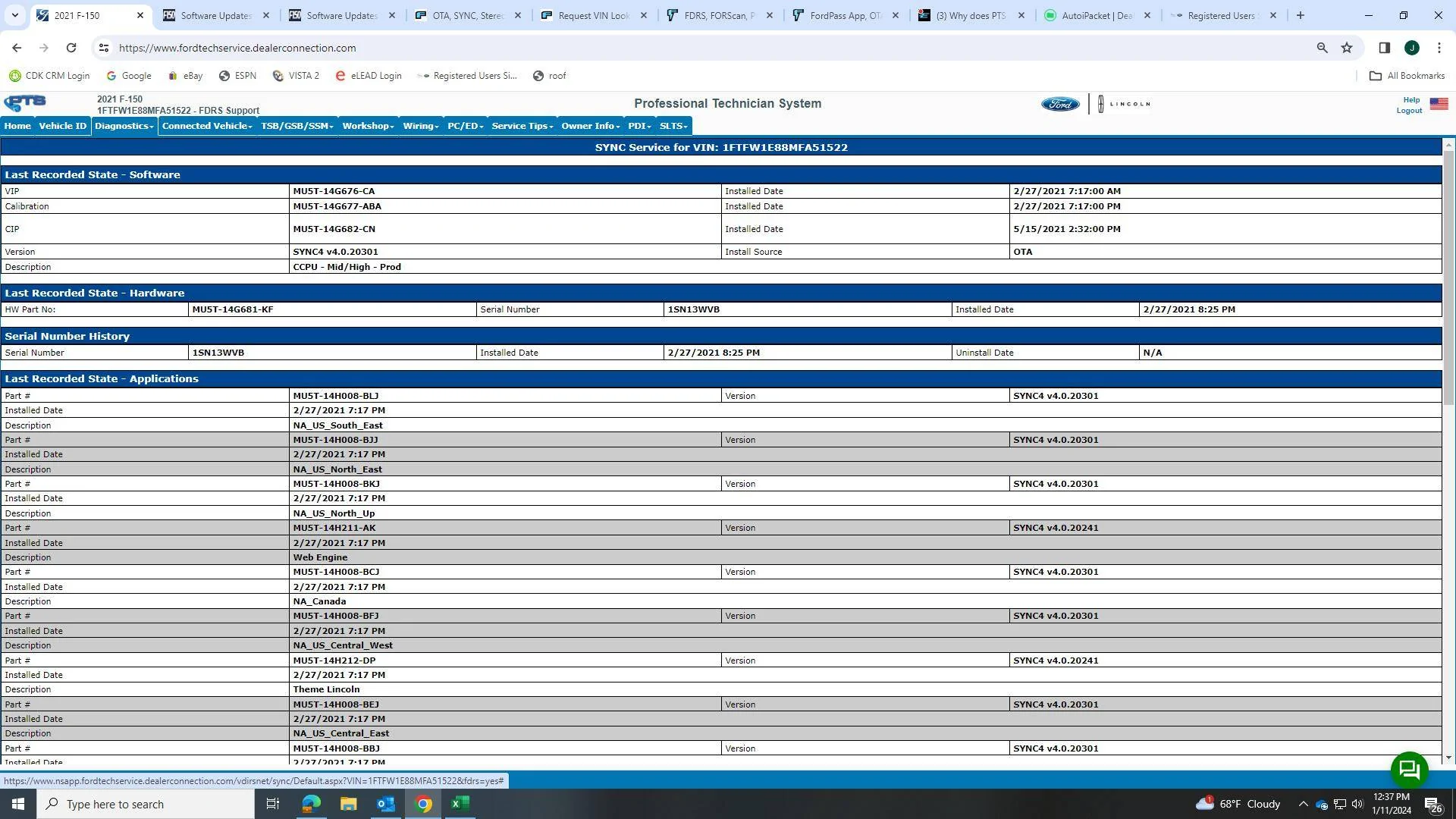Click the PTS logo icon
Viewport: 1456px width, 819px height.
point(25,103)
